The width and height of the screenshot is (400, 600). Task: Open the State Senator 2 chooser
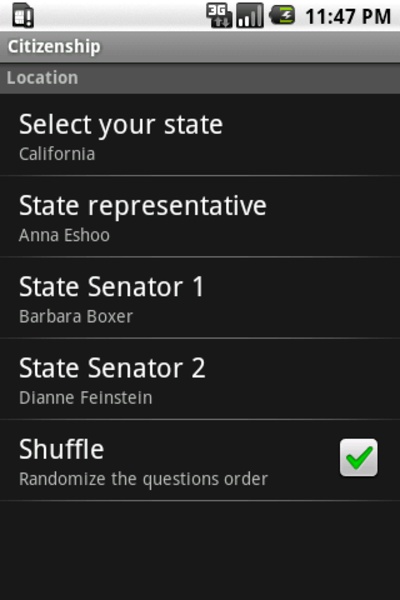pos(200,379)
